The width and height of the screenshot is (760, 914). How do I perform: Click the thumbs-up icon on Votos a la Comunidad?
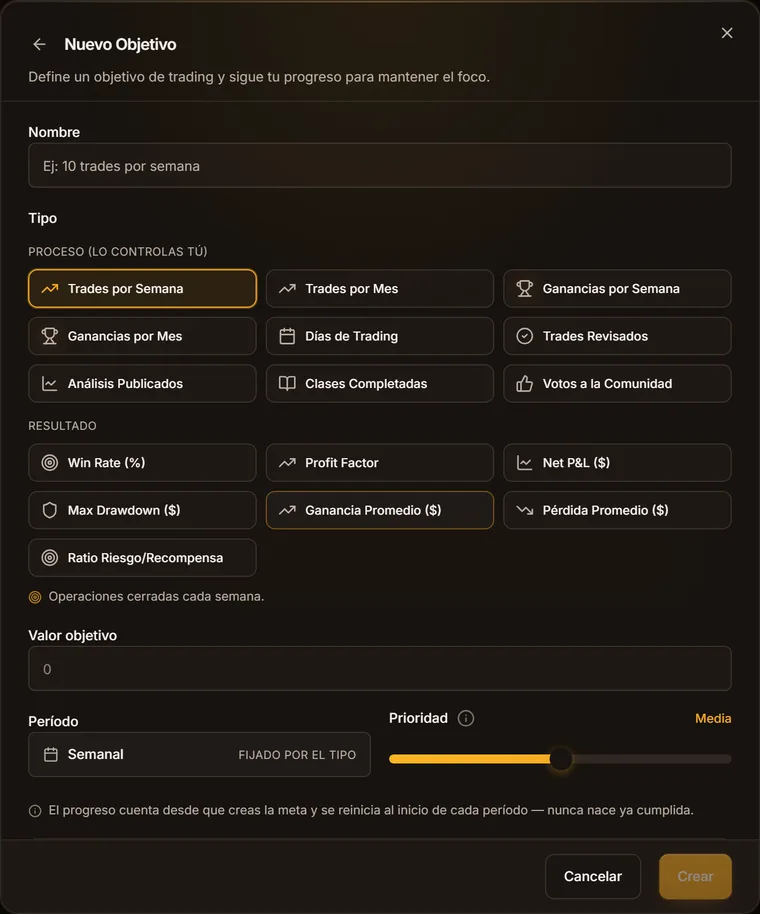click(x=525, y=384)
